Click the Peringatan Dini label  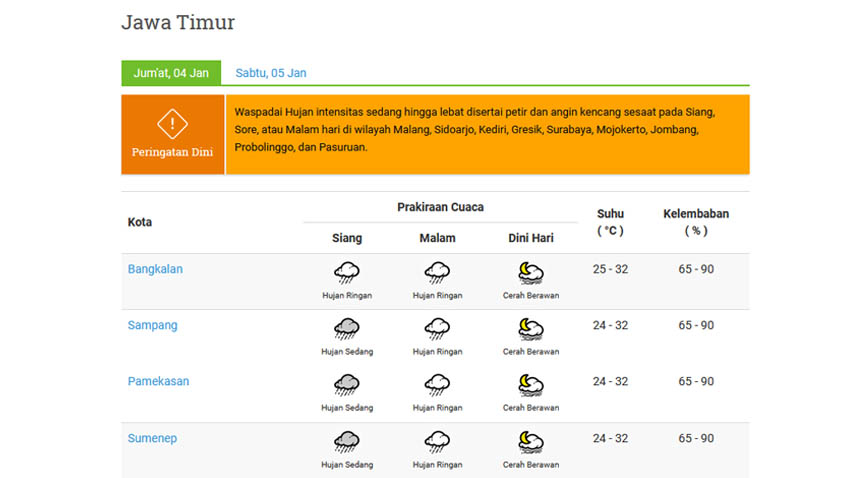point(172,152)
